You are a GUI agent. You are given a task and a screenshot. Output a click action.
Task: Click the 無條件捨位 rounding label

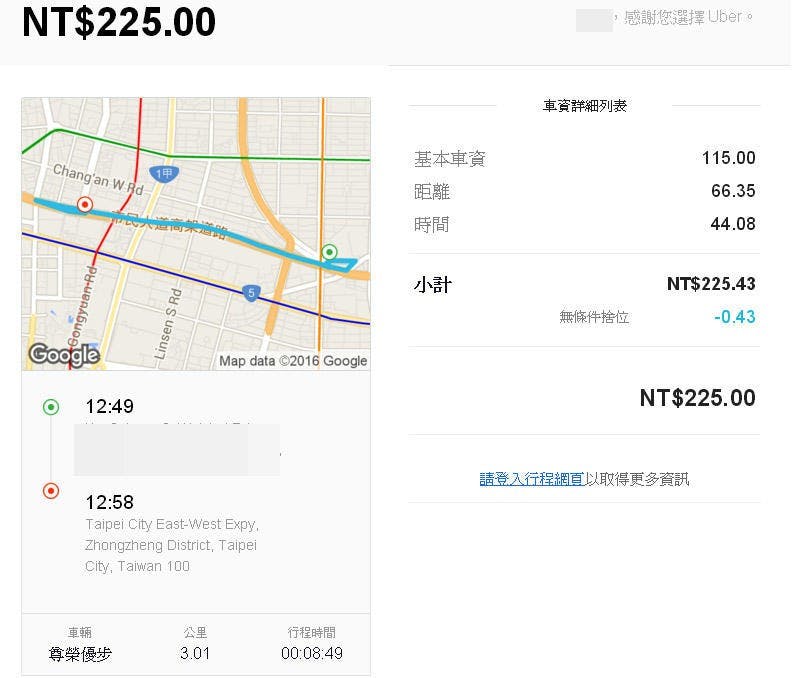tap(594, 317)
